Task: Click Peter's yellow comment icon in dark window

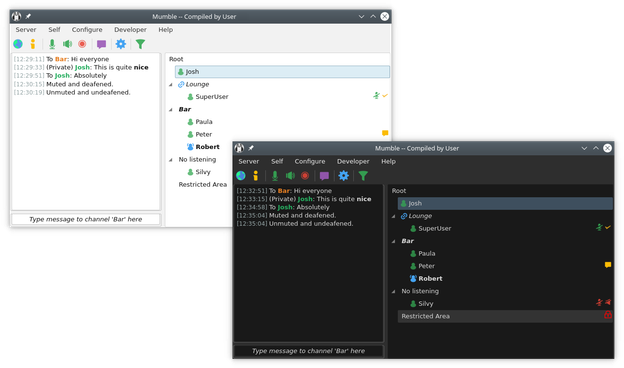Action: click(608, 265)
